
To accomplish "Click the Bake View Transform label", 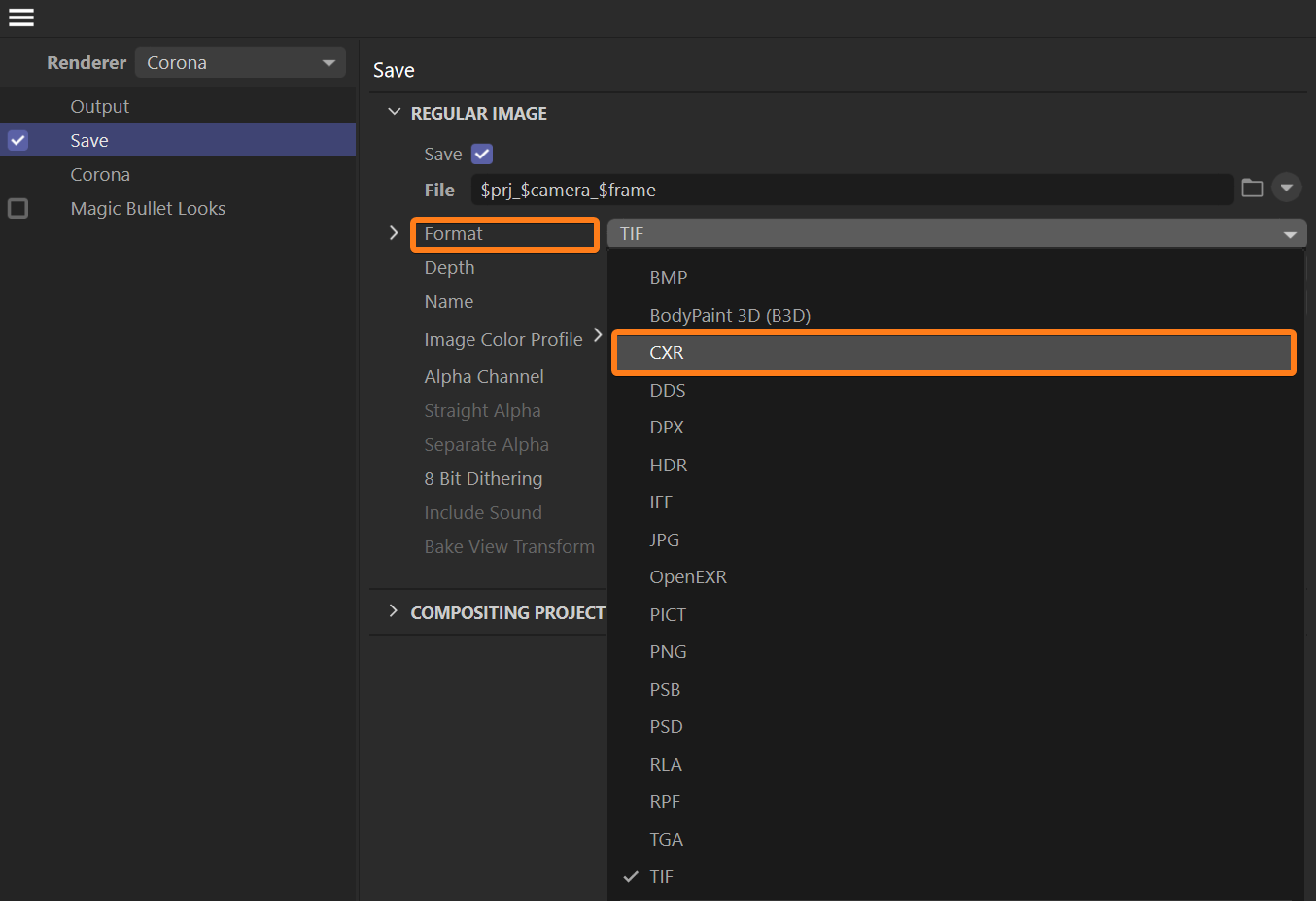I will point(509,546).
